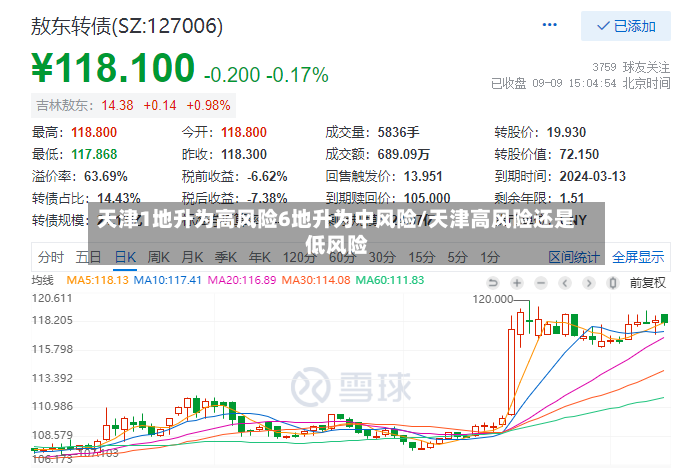Zoom out chart with minus icon
This screenshot has height=468, width=694.
540,282
